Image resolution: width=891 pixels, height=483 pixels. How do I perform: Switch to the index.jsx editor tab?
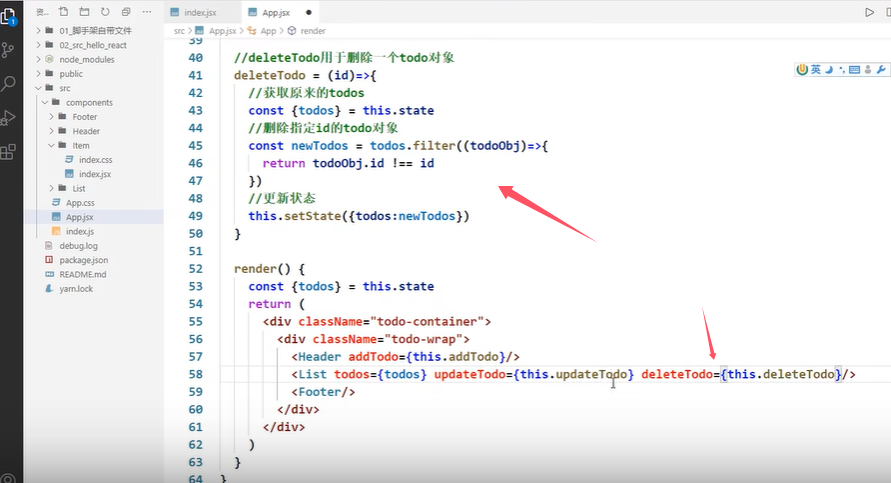[202, 13]
